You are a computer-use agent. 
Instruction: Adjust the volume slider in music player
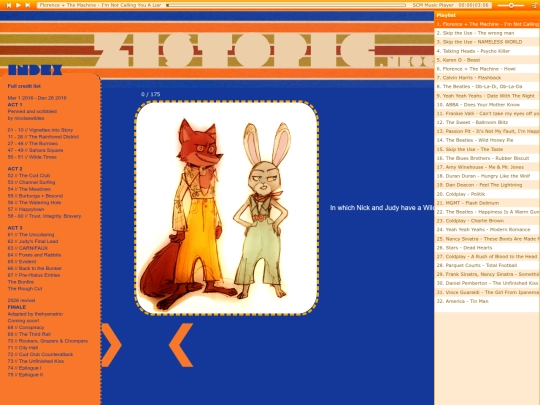point(511,5)
